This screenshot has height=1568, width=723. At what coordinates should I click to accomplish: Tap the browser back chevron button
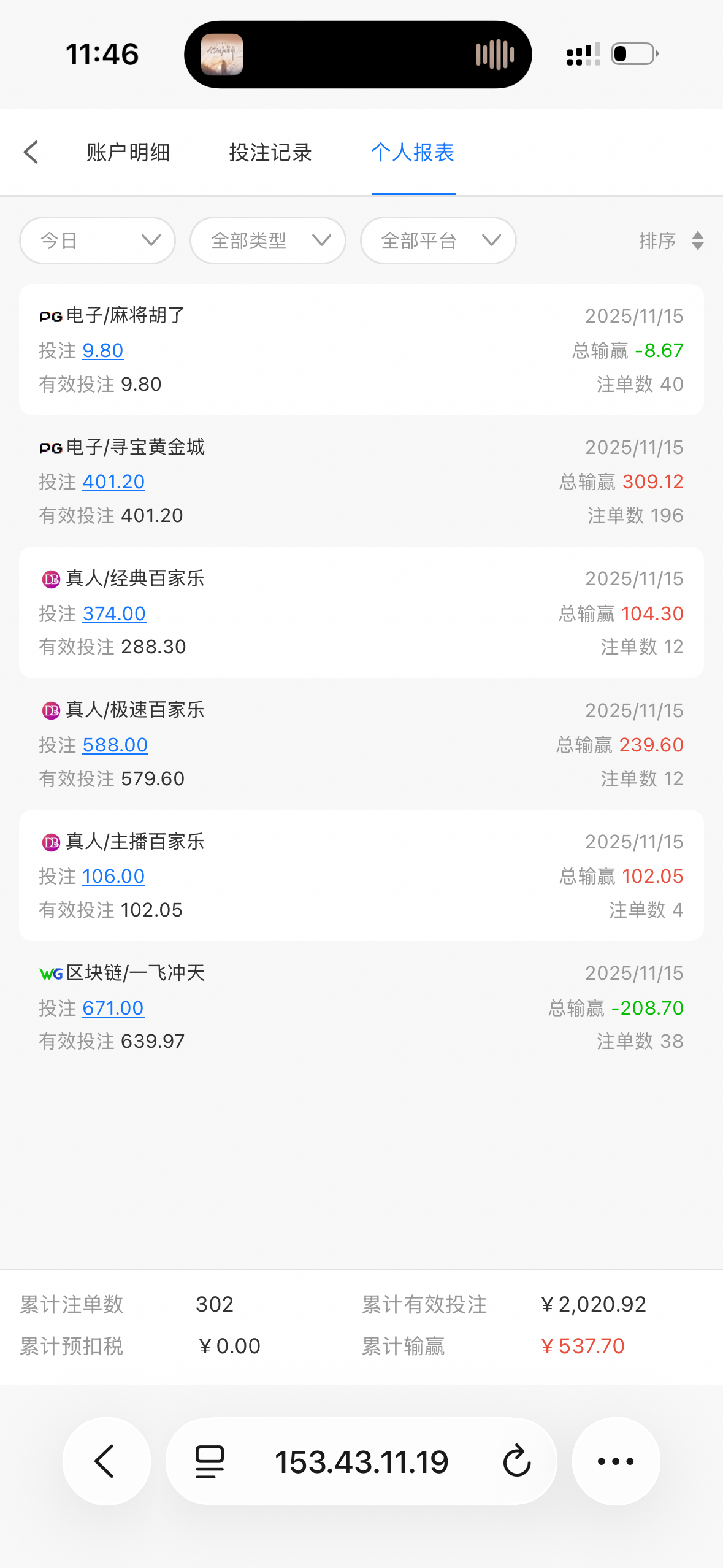tap(106, 1461)
